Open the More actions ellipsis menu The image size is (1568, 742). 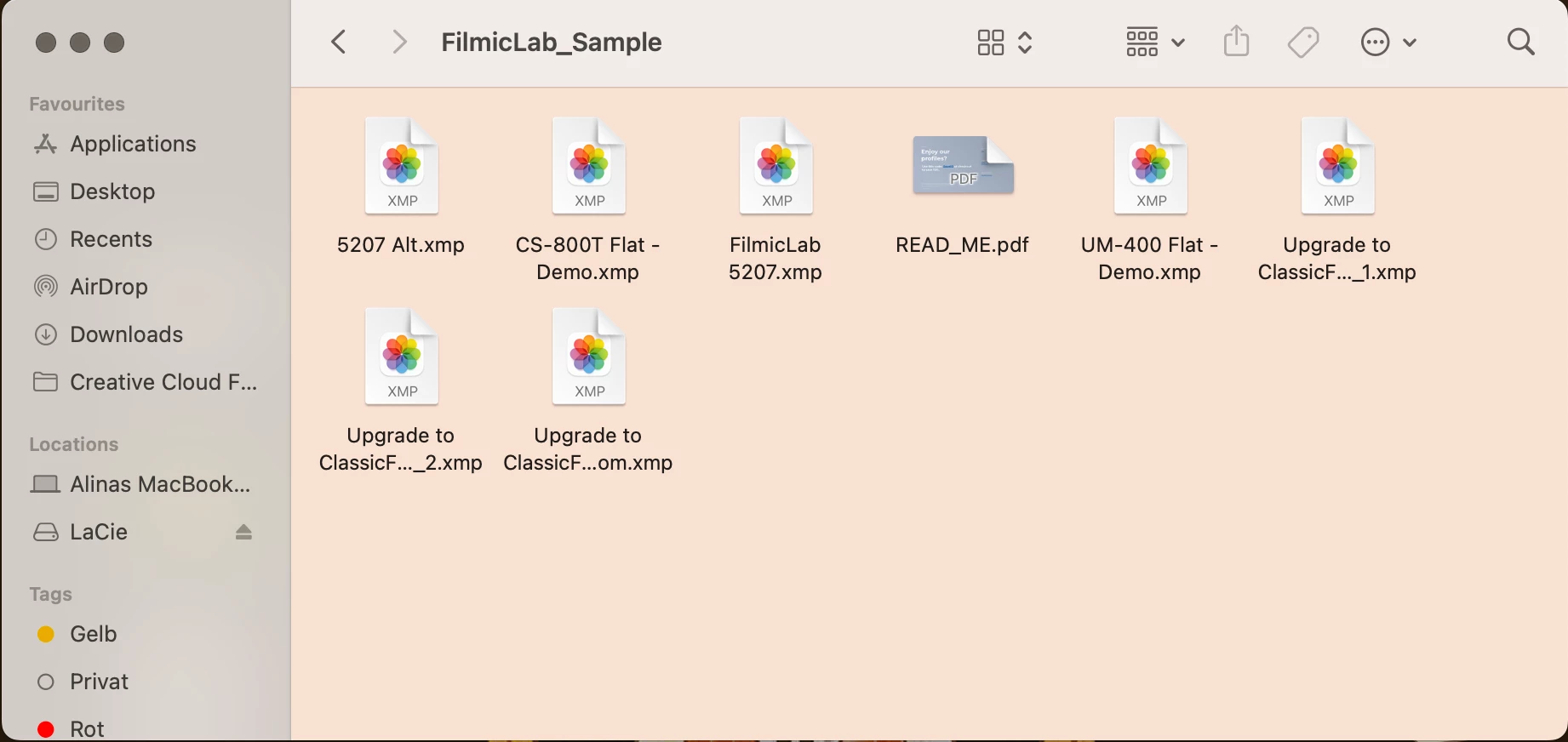click(1388, 42)
